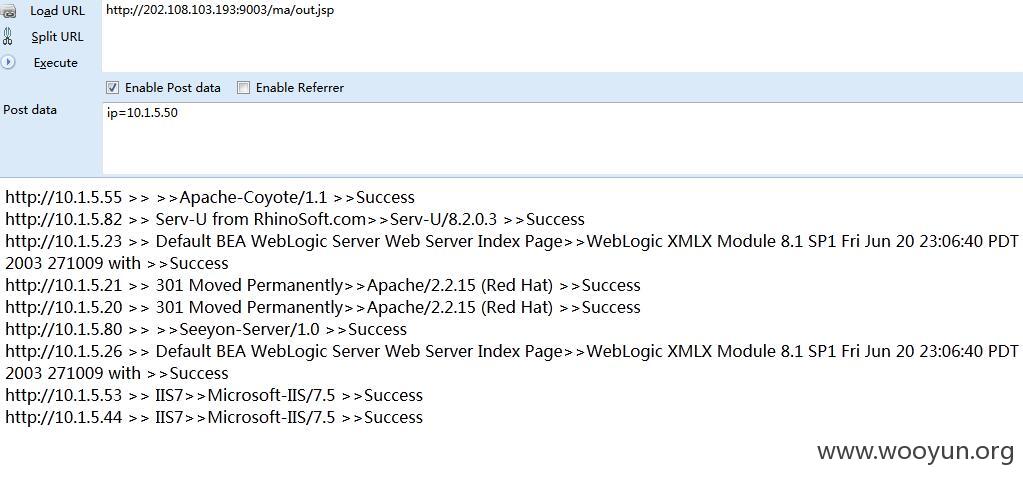Click into the Post data field with ip=10.1.5.50
The image size is (1023, 480).
click(x=562, y=138)
